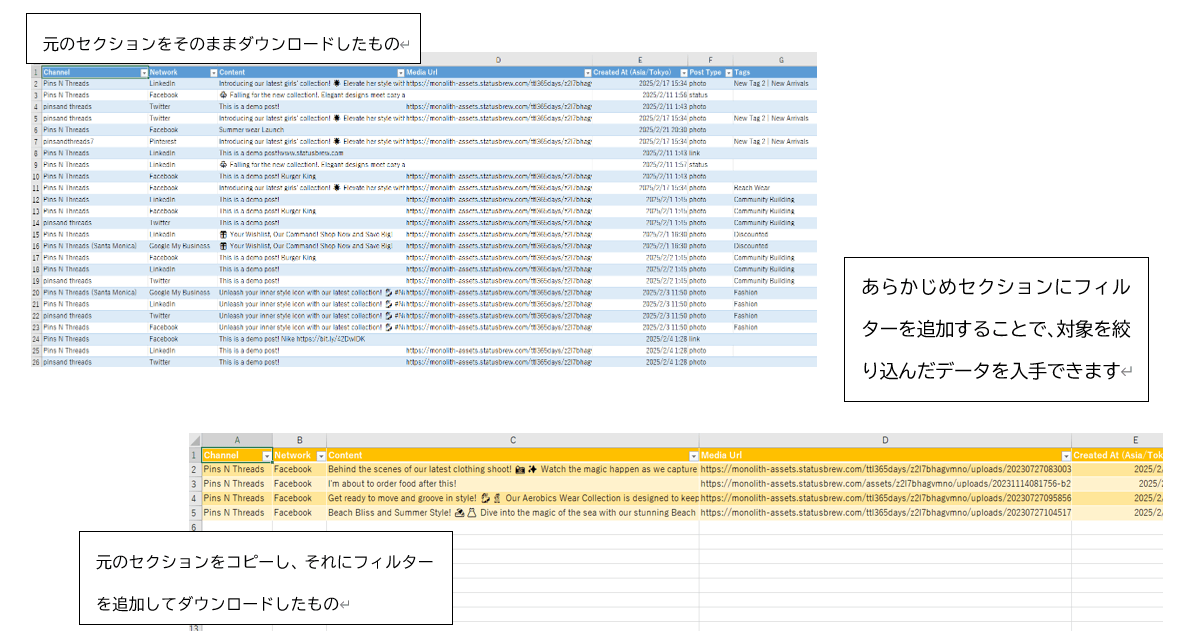
Task: Select the 'pinsandthreads7' channel cell
Action: pyautogui.click(x=95, y=142)
